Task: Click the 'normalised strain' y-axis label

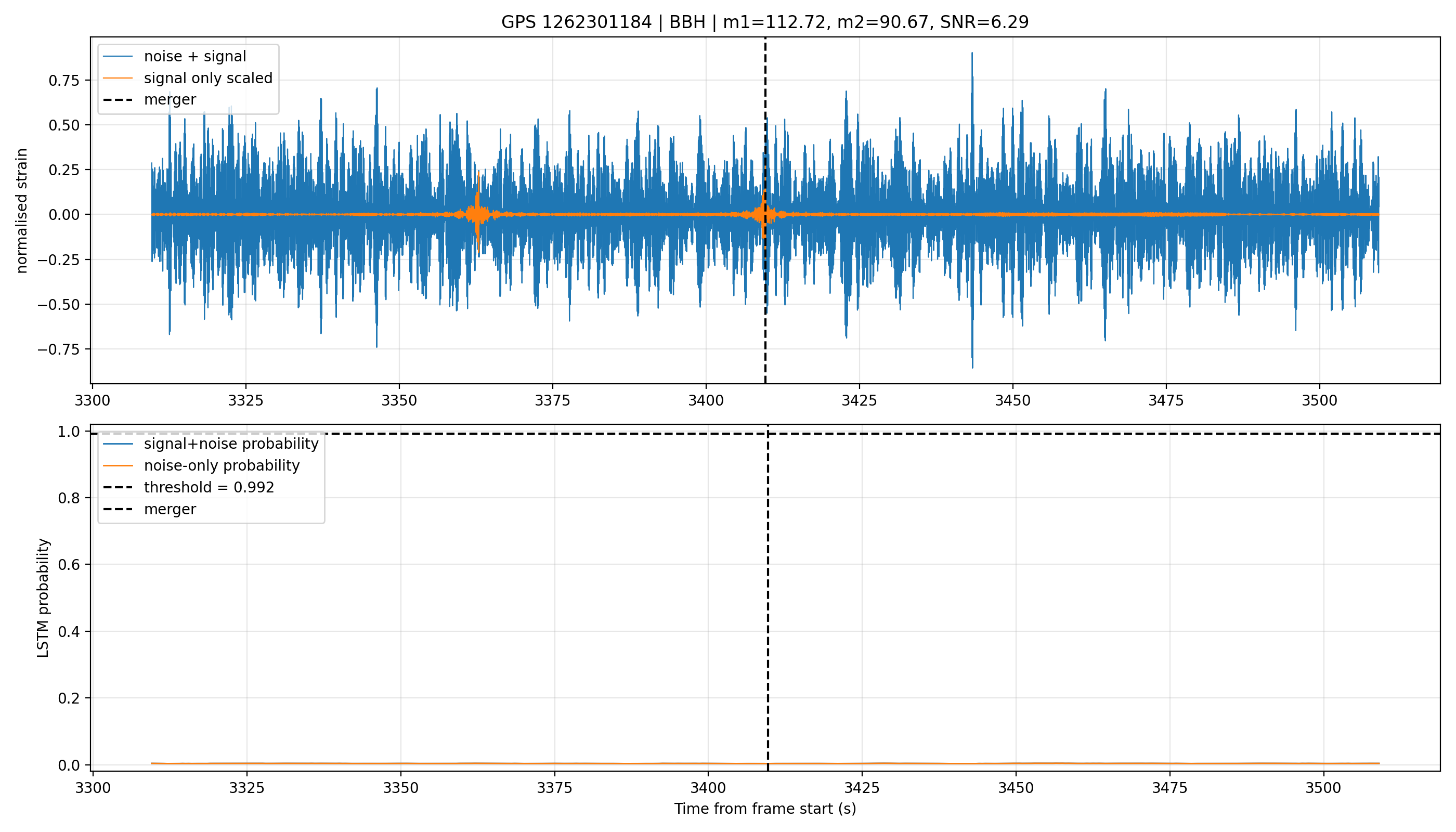Action: [22, 211]
